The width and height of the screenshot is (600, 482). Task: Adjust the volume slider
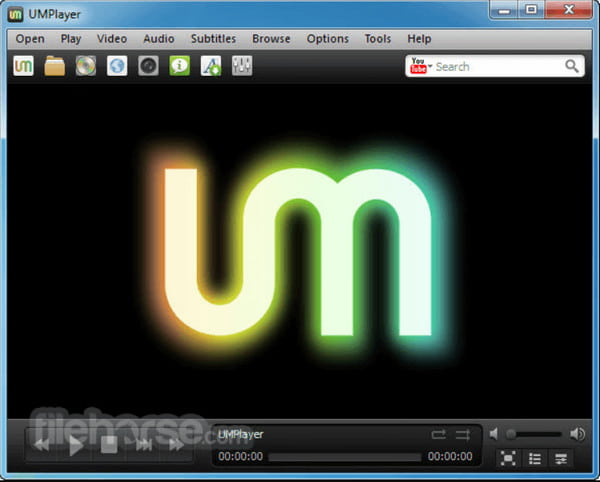coord(534,434)
